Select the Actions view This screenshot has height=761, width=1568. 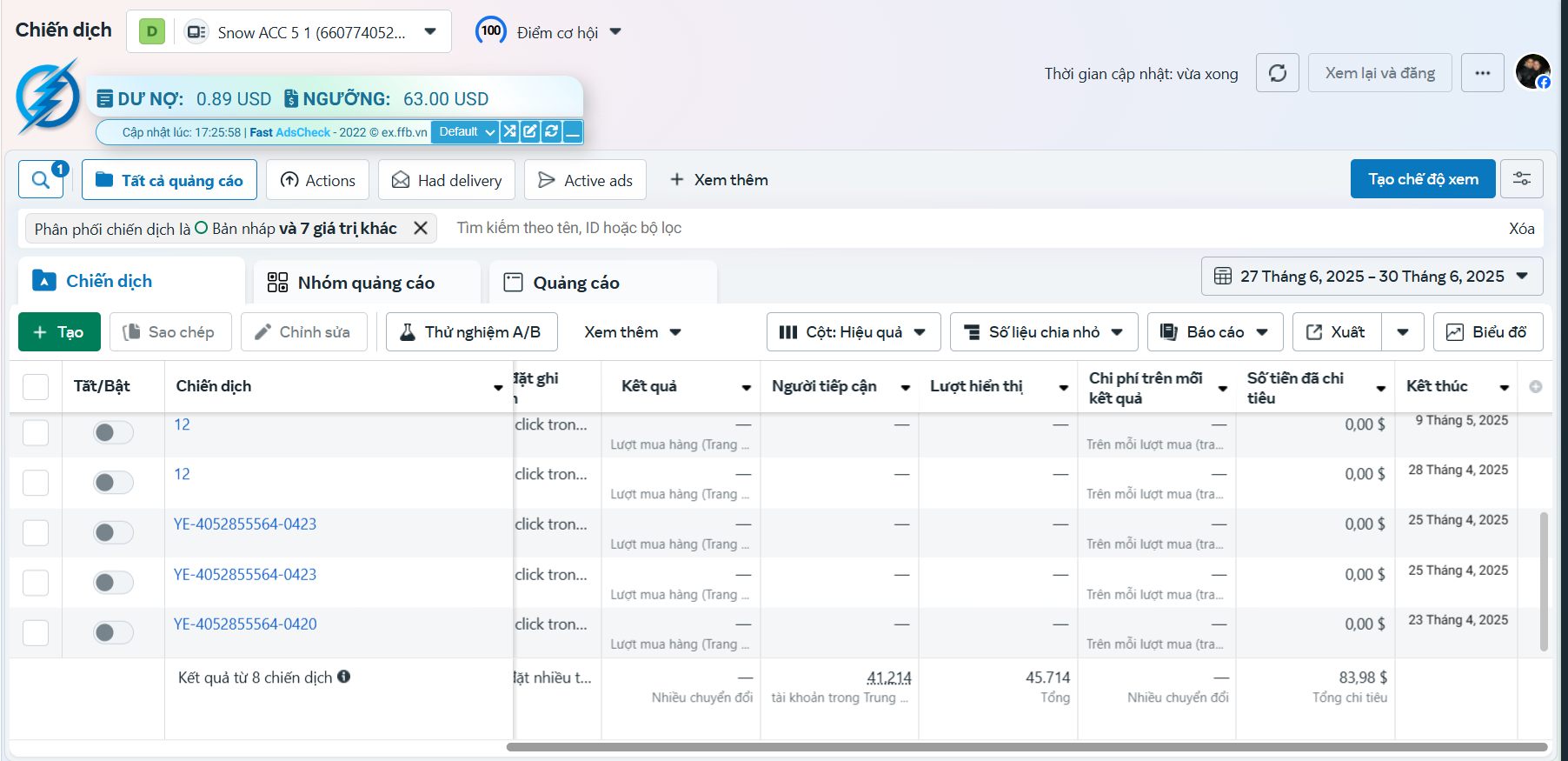[x=317, y=180]
